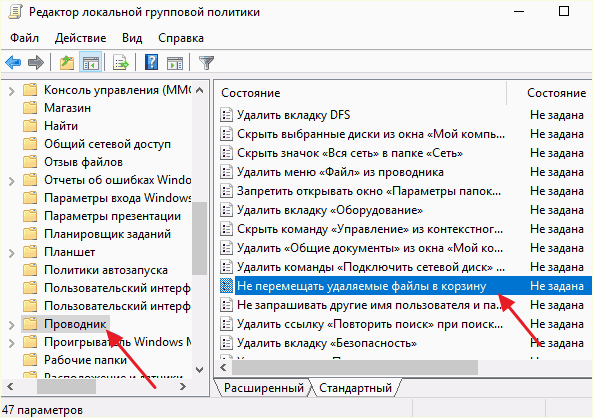Viewport: 593px width, 418px height.
Task: Open the Справка menu
Action: pyautogui.click(x=181, y=38)
